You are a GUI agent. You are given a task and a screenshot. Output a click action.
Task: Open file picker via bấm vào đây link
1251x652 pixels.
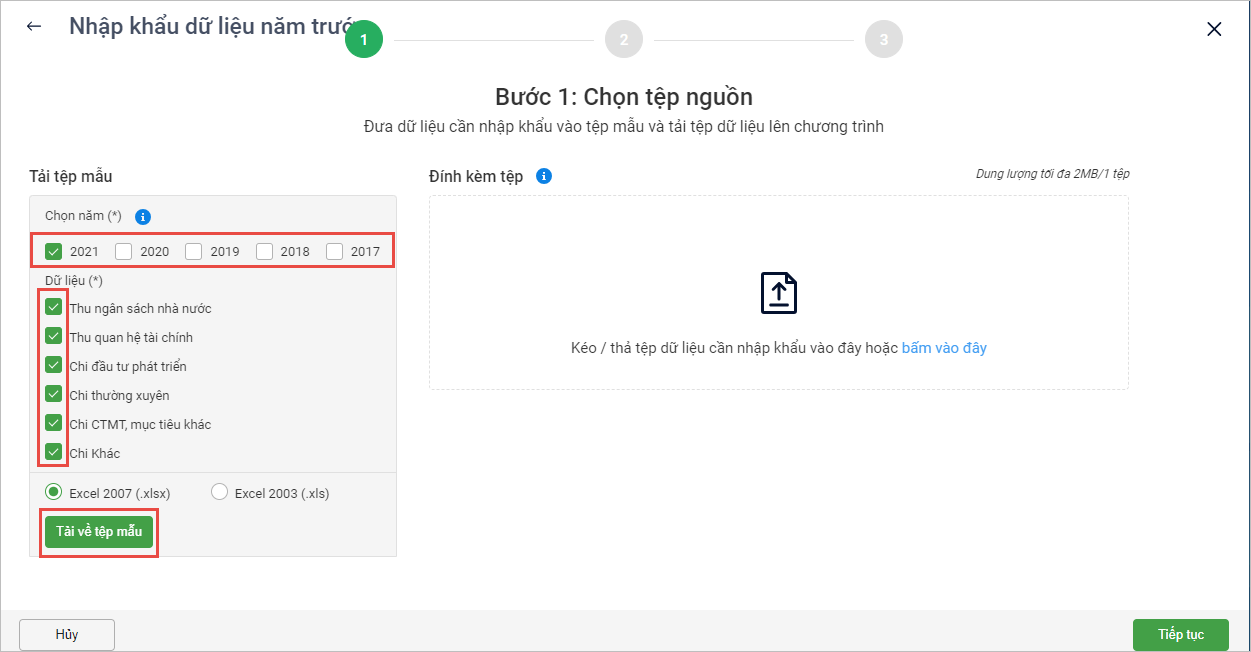click(944, 348)
